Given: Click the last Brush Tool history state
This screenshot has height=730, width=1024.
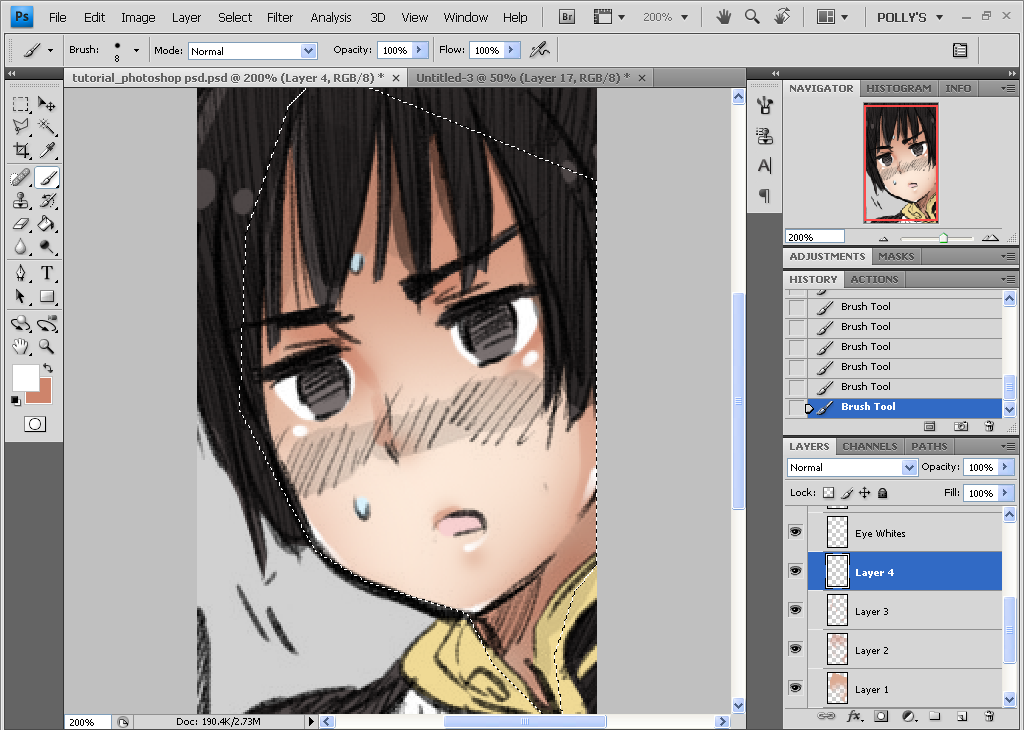Looking at the screenshot, I should [x=904, y=407].
